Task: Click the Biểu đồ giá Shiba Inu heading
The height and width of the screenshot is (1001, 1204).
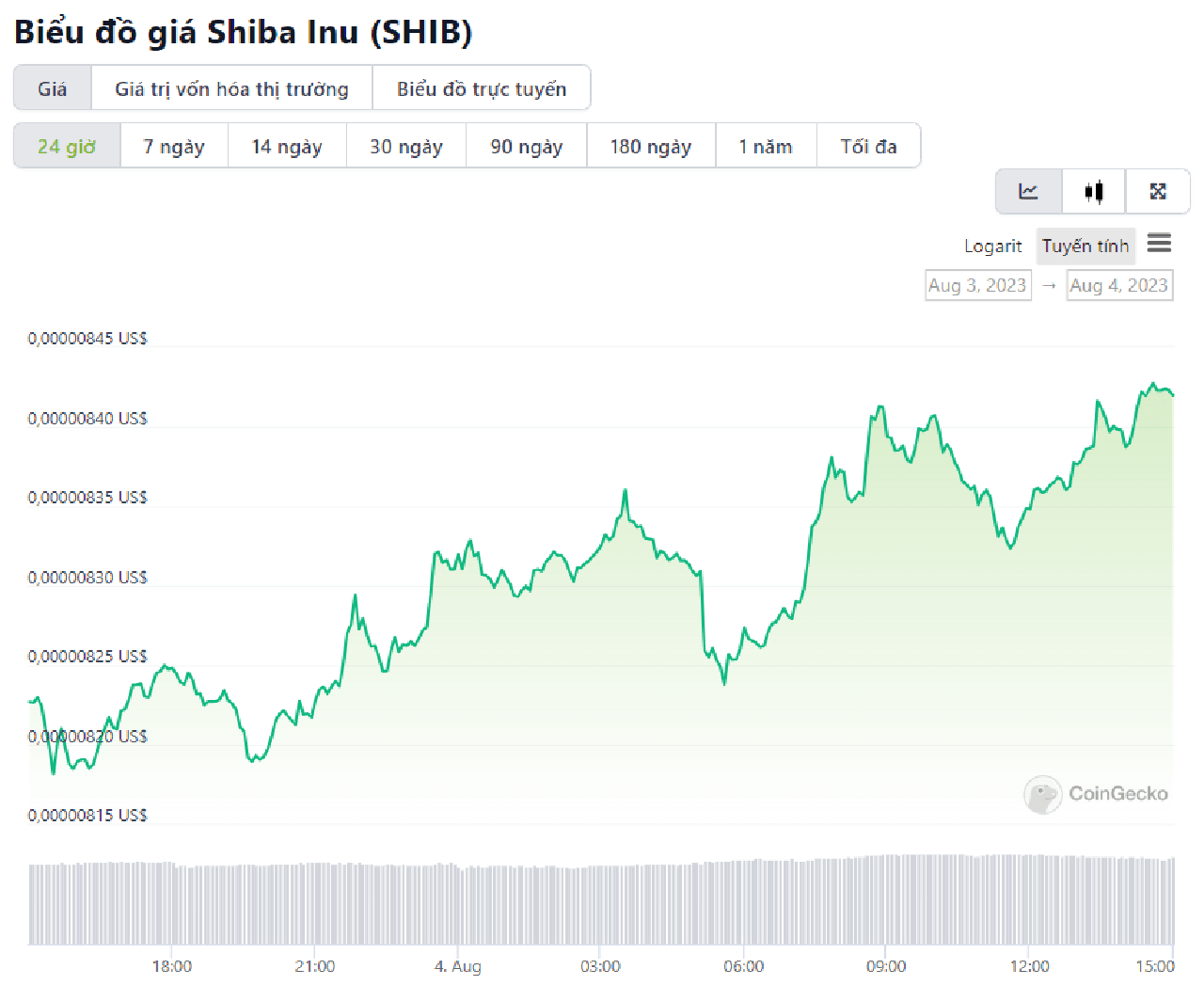Action: (243, 32)
